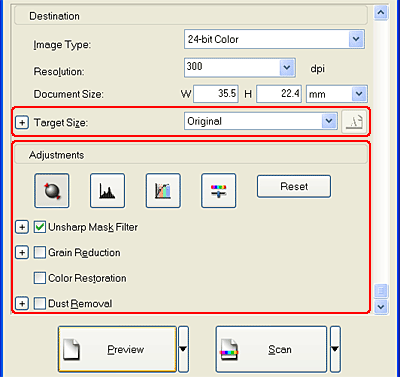400x377 pixels.
Task: Enable the Grain Reduction checkbox
Action: 40,253
